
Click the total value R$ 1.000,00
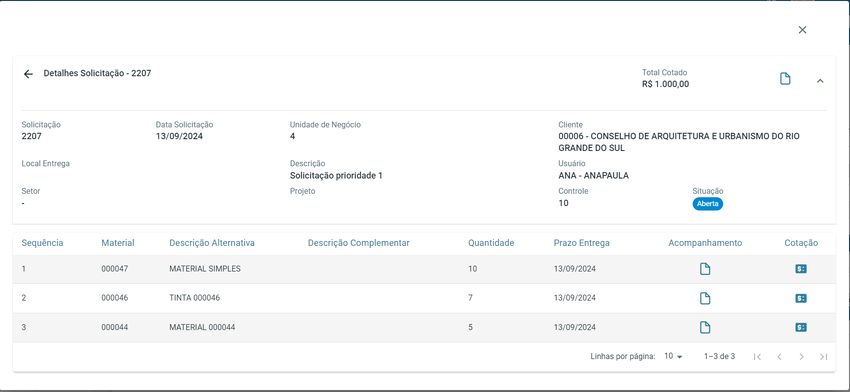[665, 84]
